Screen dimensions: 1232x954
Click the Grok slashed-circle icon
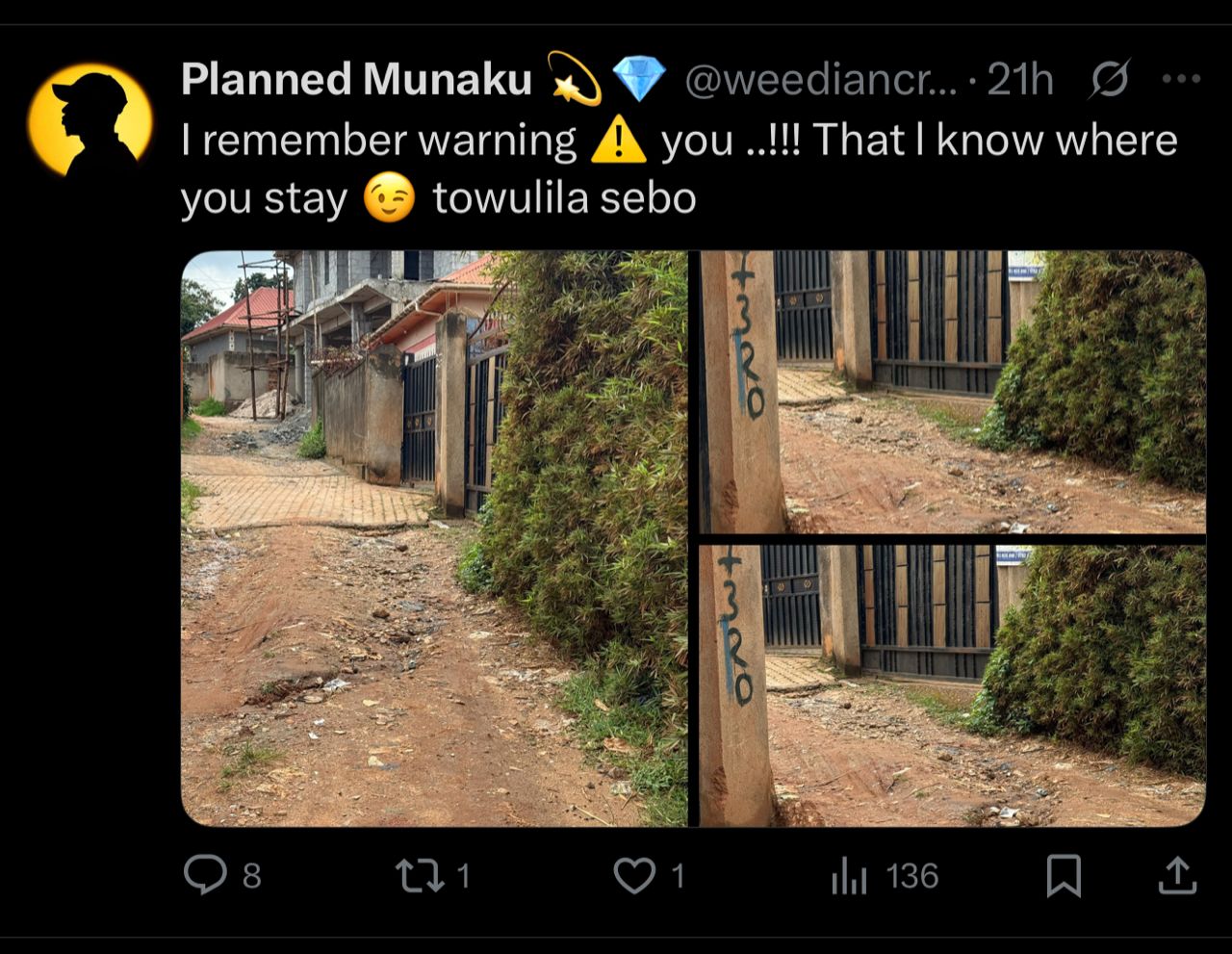[1109, 80]
